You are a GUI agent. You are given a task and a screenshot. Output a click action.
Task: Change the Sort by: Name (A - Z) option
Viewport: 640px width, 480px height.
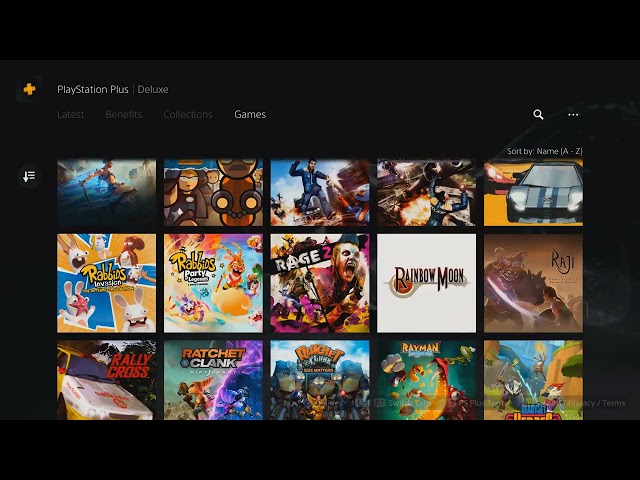(544, 151)
